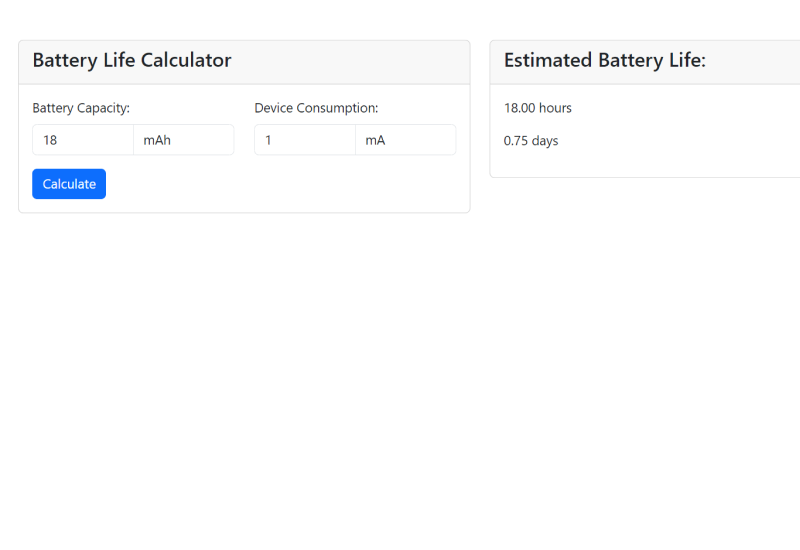Focus the Battery Capacity input field
Viewport: 800px width, 550px height.
83,140
